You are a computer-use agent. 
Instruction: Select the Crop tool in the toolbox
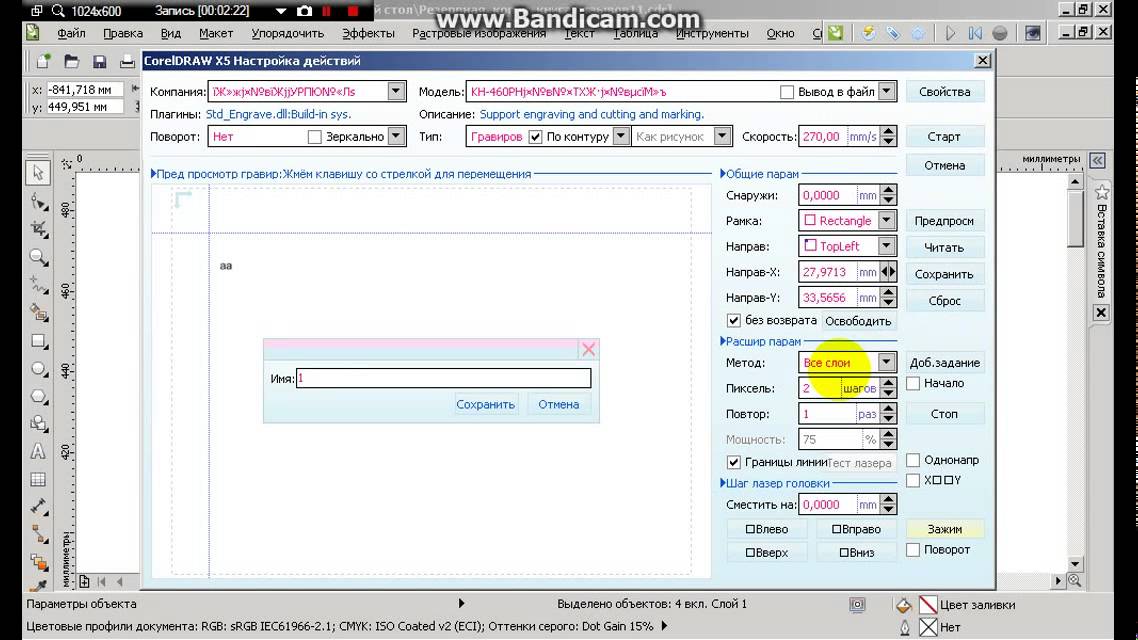pos(38,229)
